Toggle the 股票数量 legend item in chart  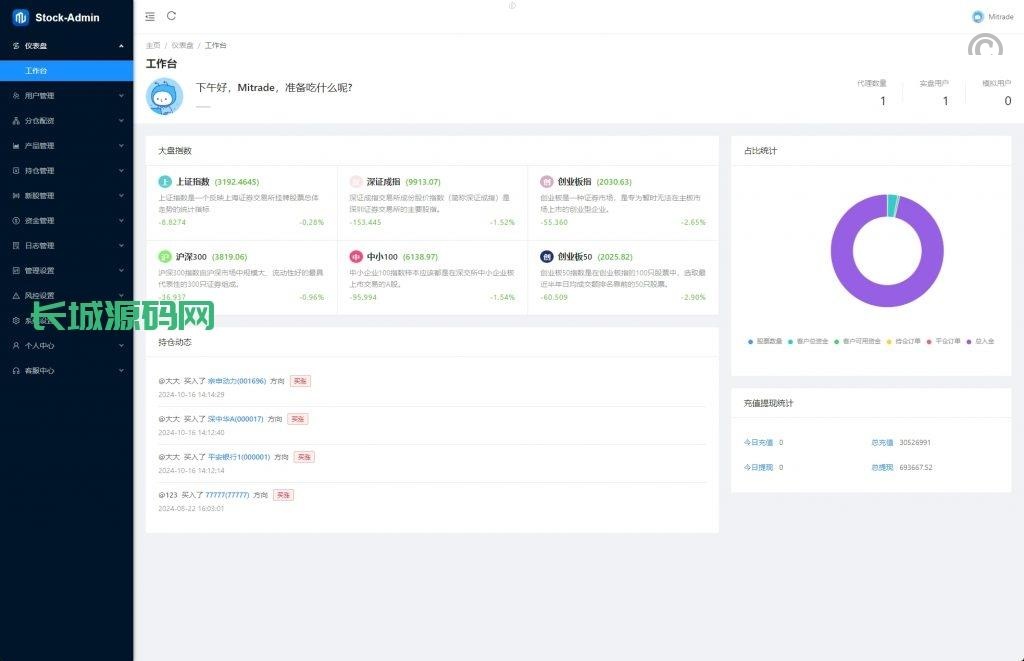(768, 341)
